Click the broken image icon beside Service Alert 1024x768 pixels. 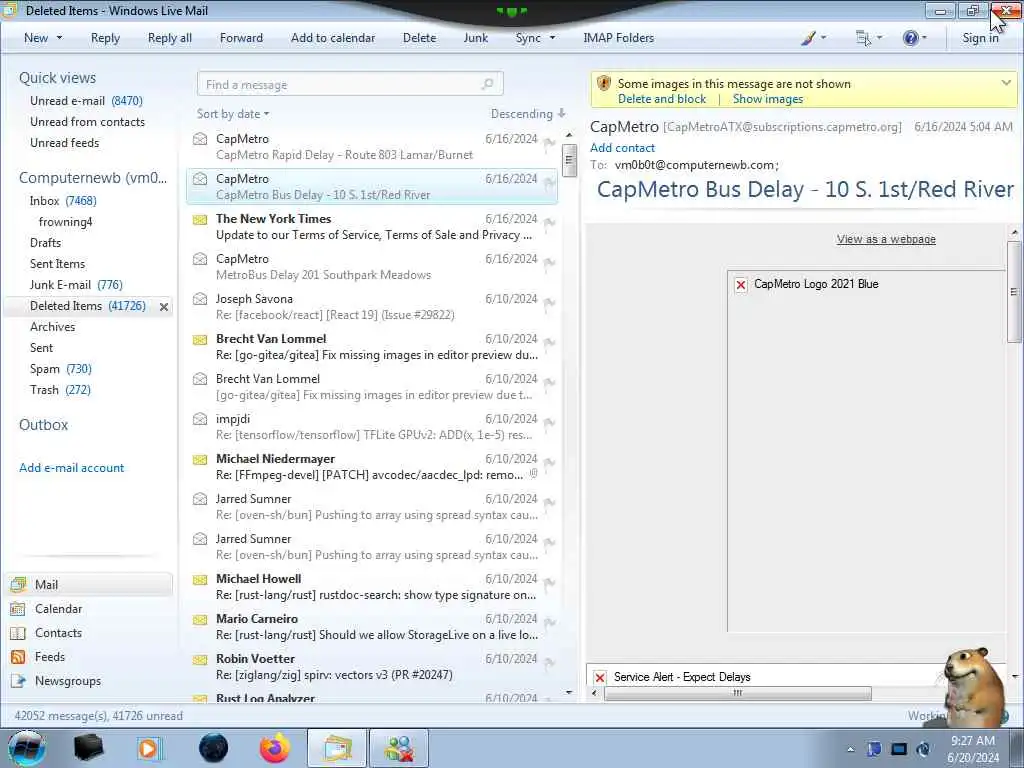[600, 677]
